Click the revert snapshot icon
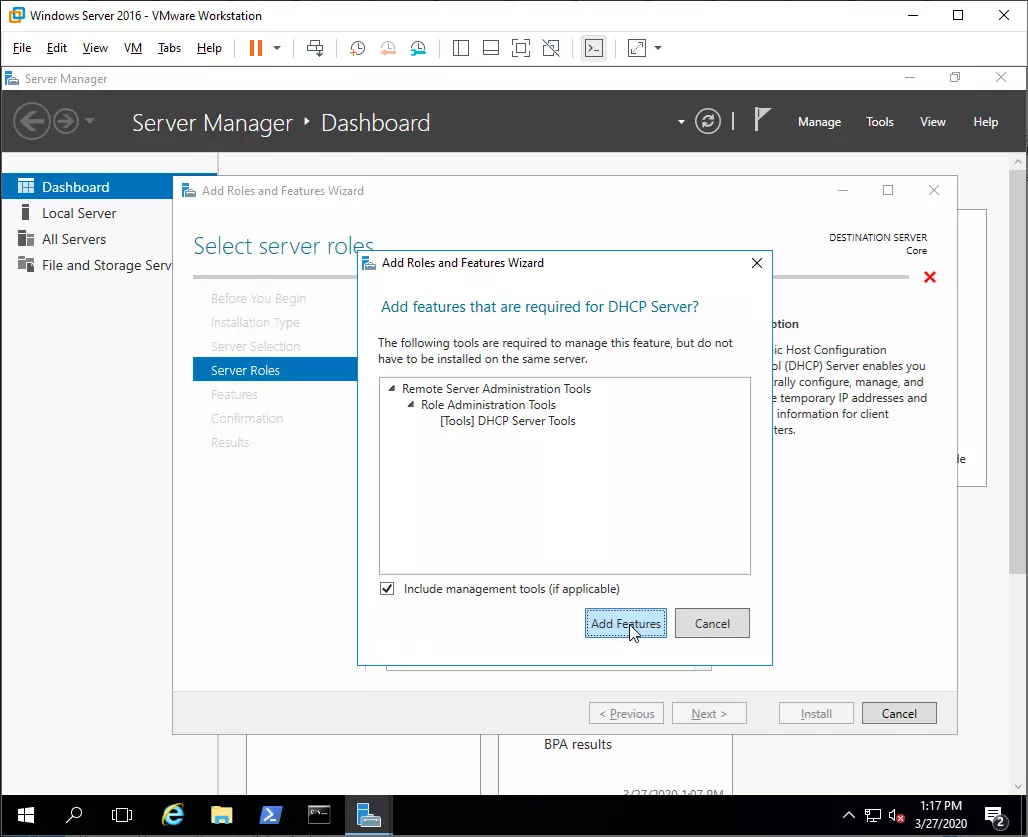The width and height of the screenshot is (1028, 837). point(388,48)
